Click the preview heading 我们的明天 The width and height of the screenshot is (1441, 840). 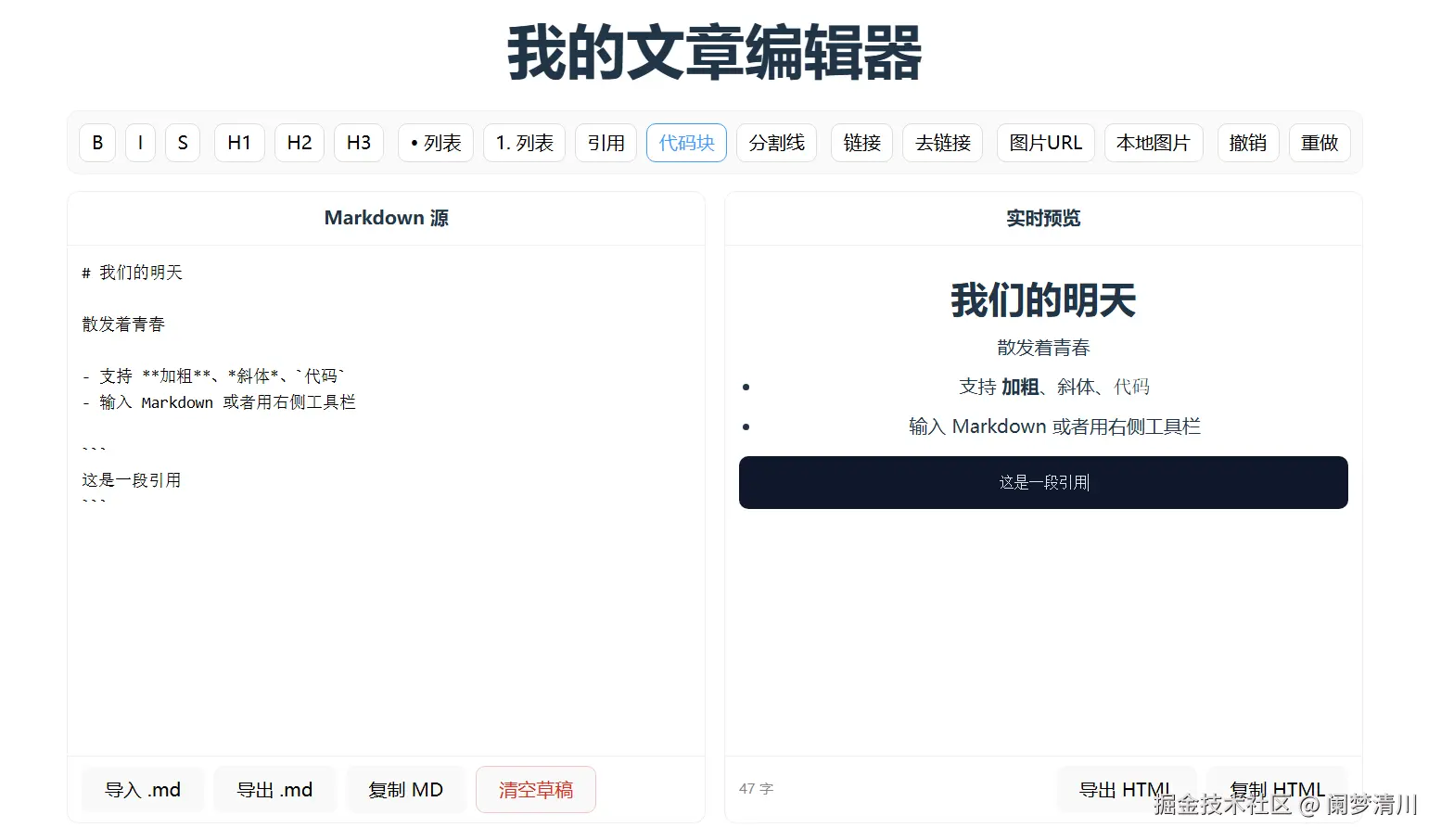1043,300
